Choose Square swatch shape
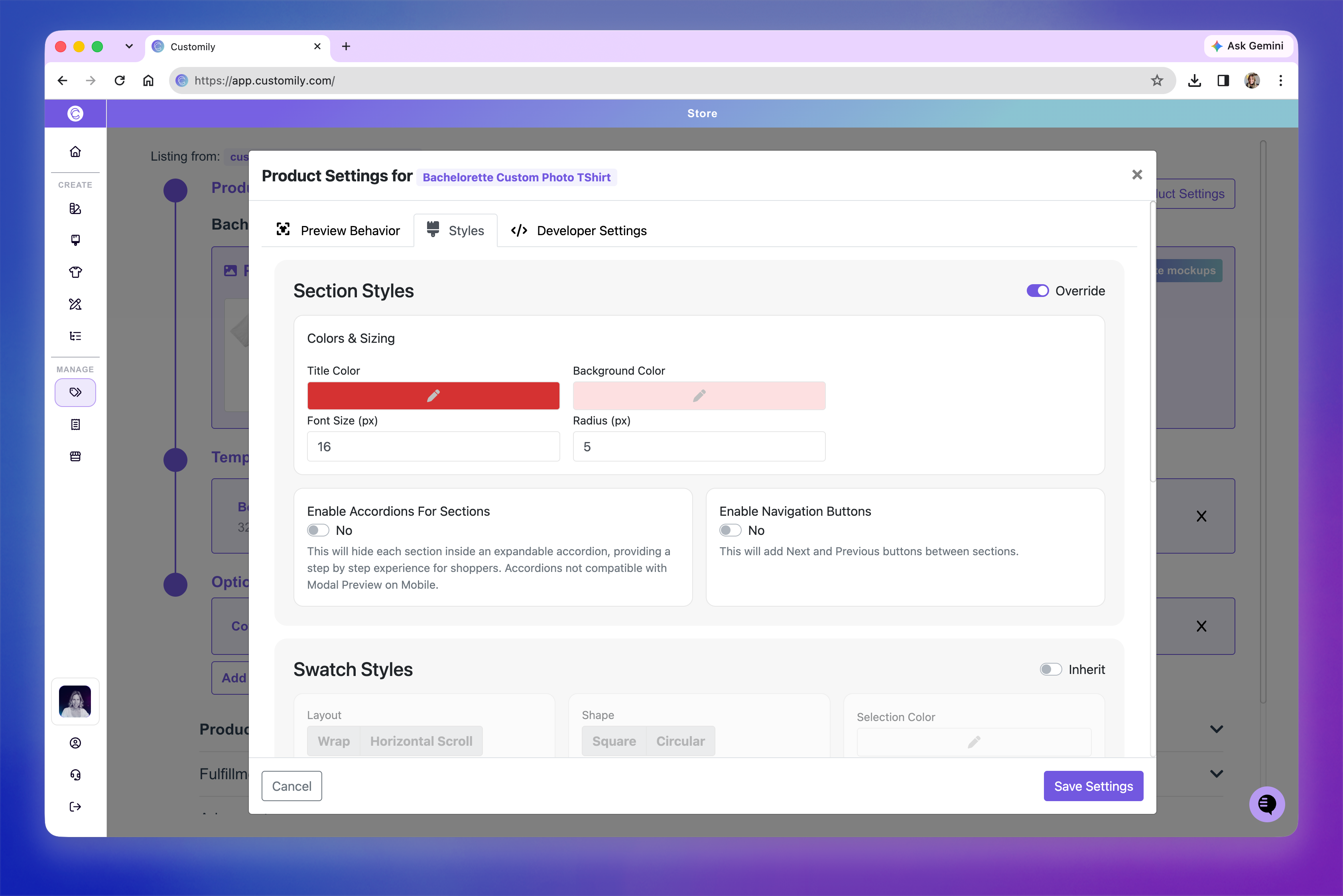The image size is (1343, 896). tap(614, 741)
